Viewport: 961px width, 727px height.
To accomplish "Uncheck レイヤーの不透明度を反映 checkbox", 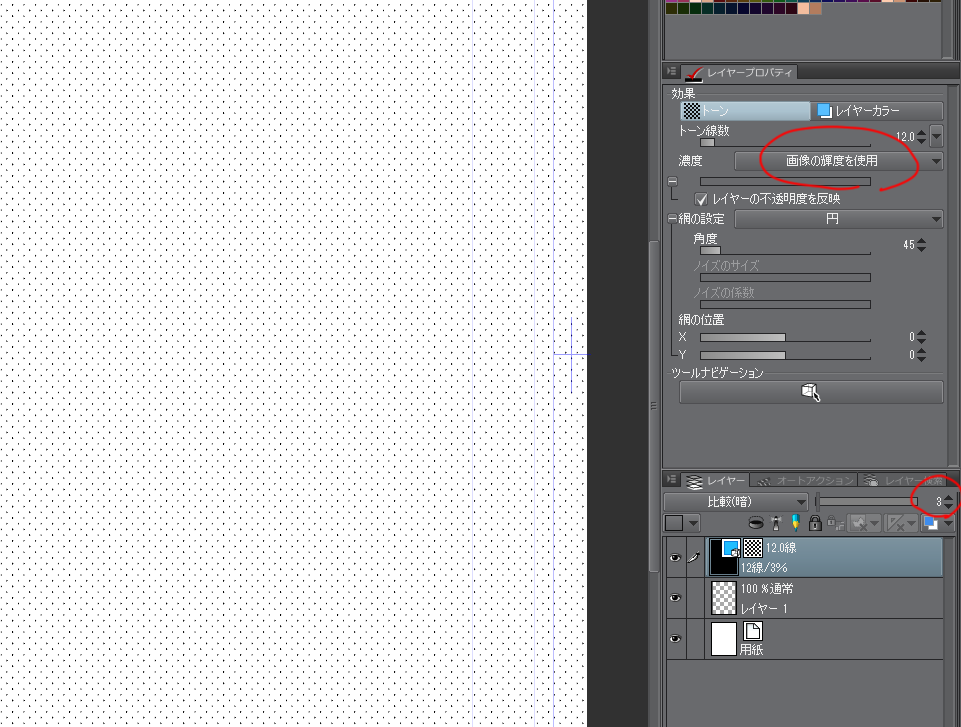I will point(701,199).
